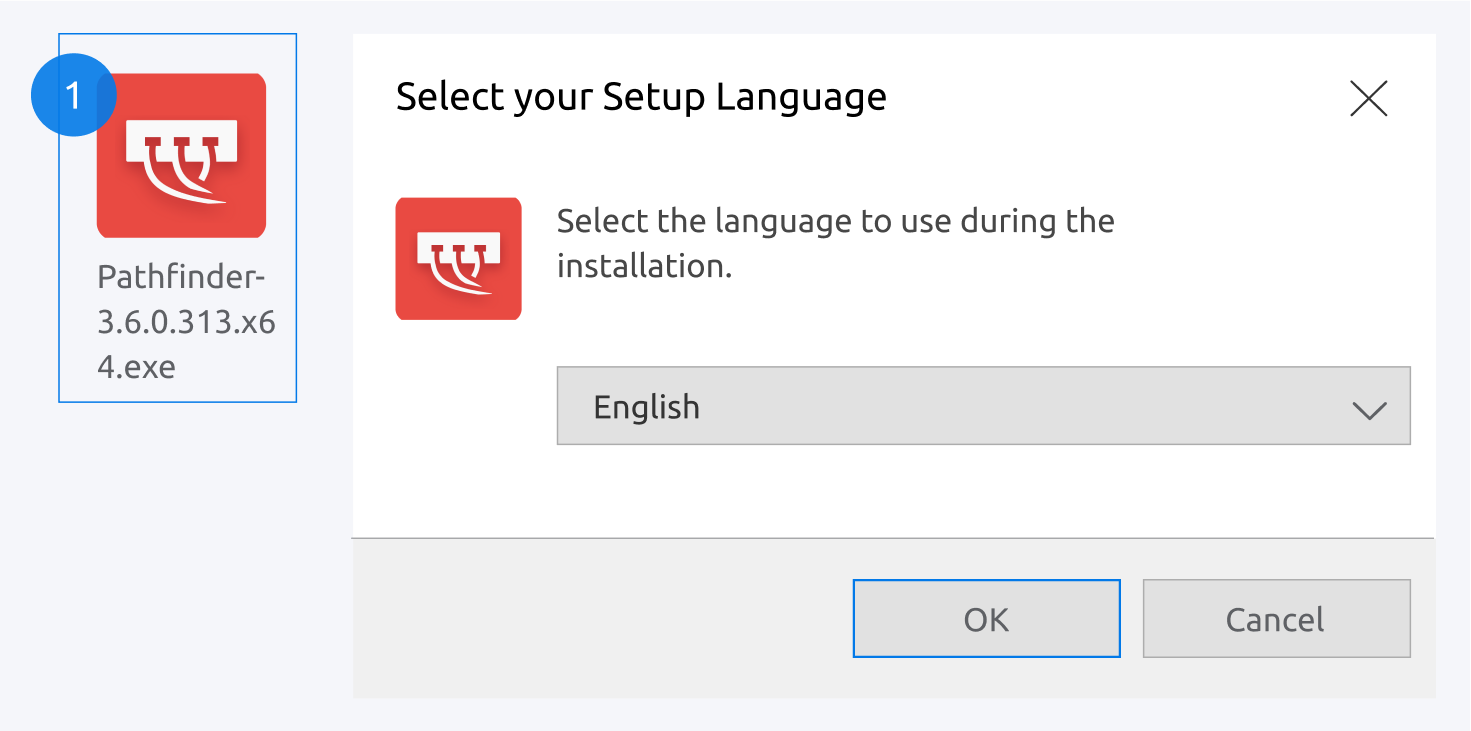Click the Pathfinder installer file icon
Screen dimensions: 1471x731
click(181, 156)
